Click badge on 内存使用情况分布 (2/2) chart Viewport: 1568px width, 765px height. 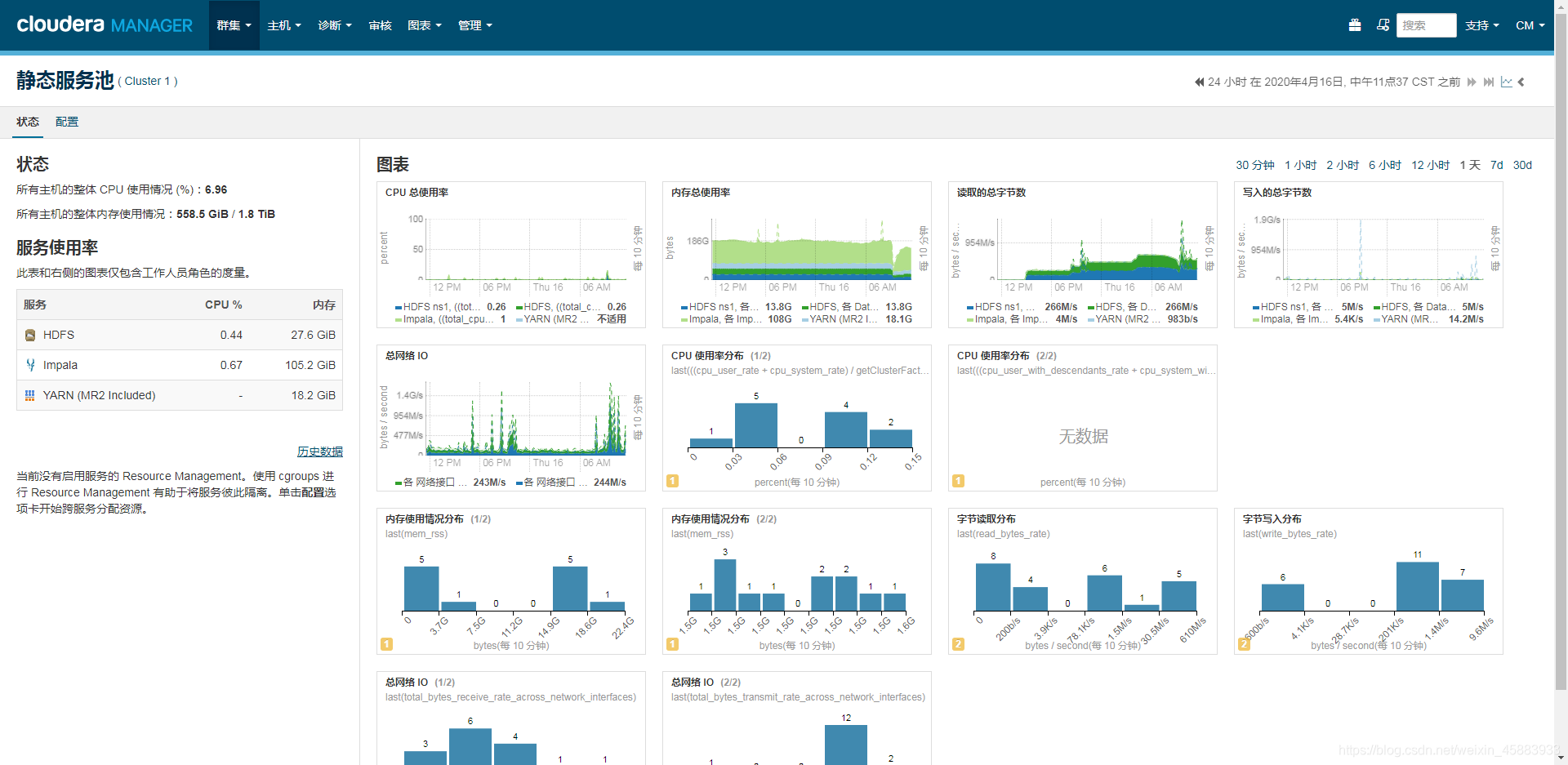tap(672, 644)
